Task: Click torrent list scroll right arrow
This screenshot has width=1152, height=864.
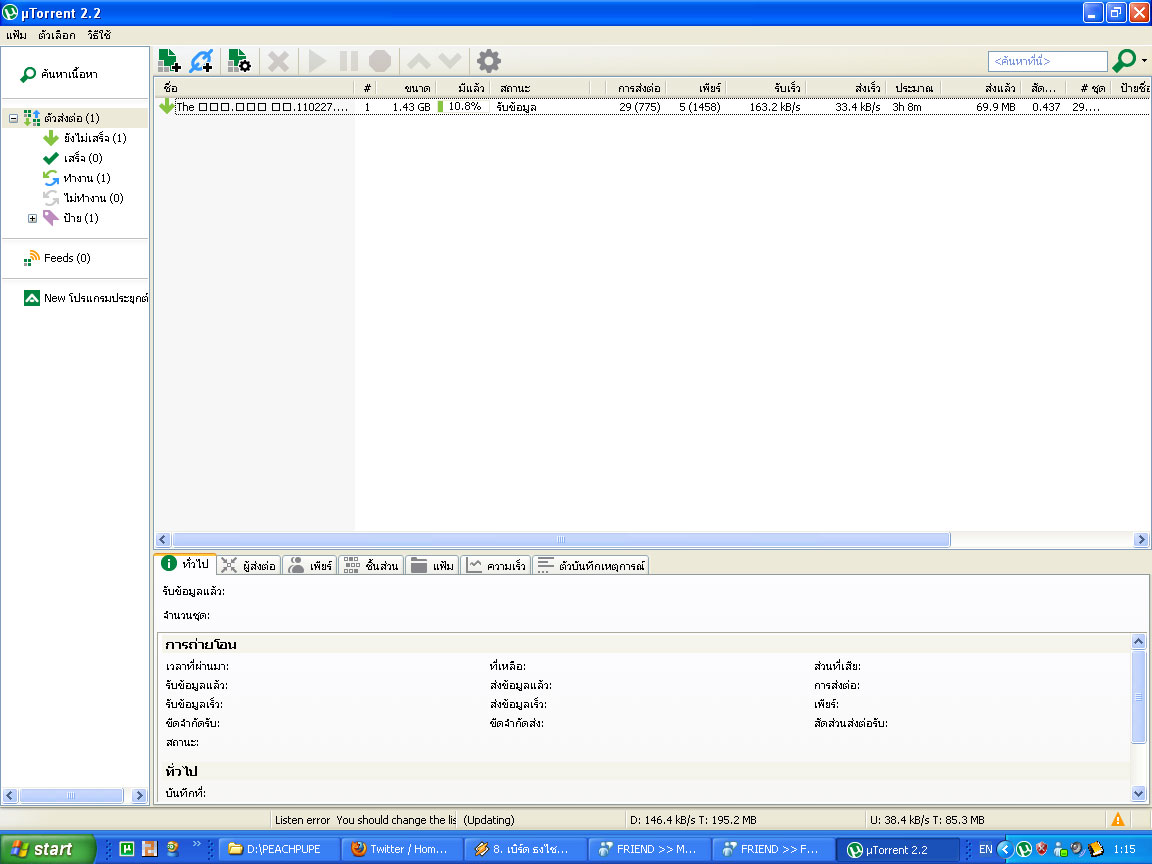Action: pos(1141,539)
